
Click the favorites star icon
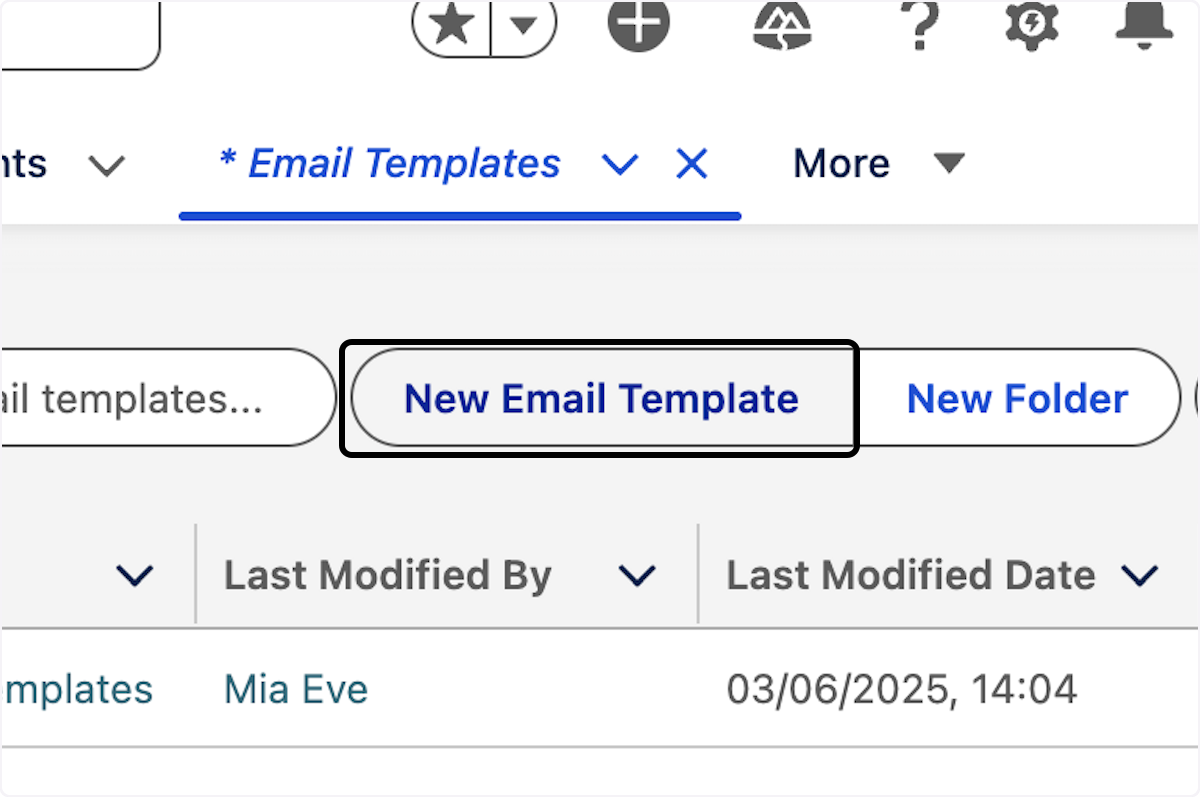tap(450, 27)
